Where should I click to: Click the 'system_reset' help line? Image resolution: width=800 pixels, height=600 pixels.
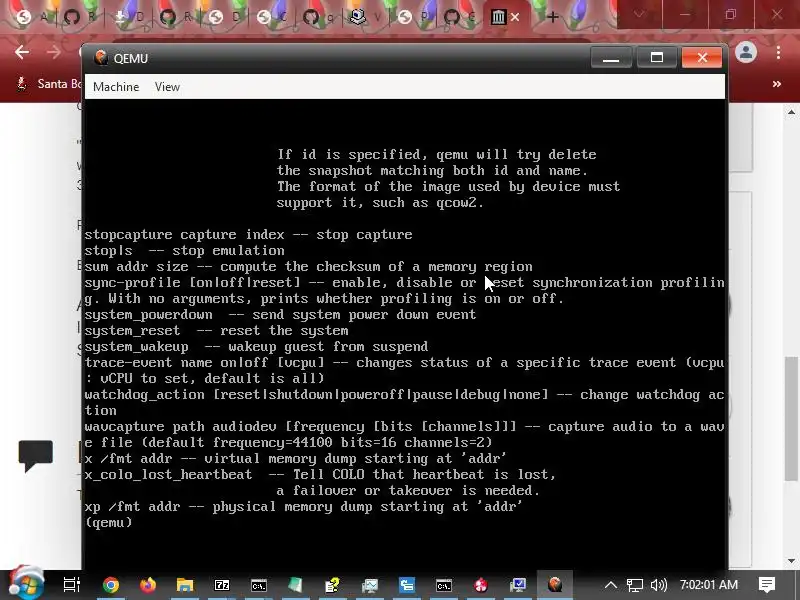click(216, 331)
